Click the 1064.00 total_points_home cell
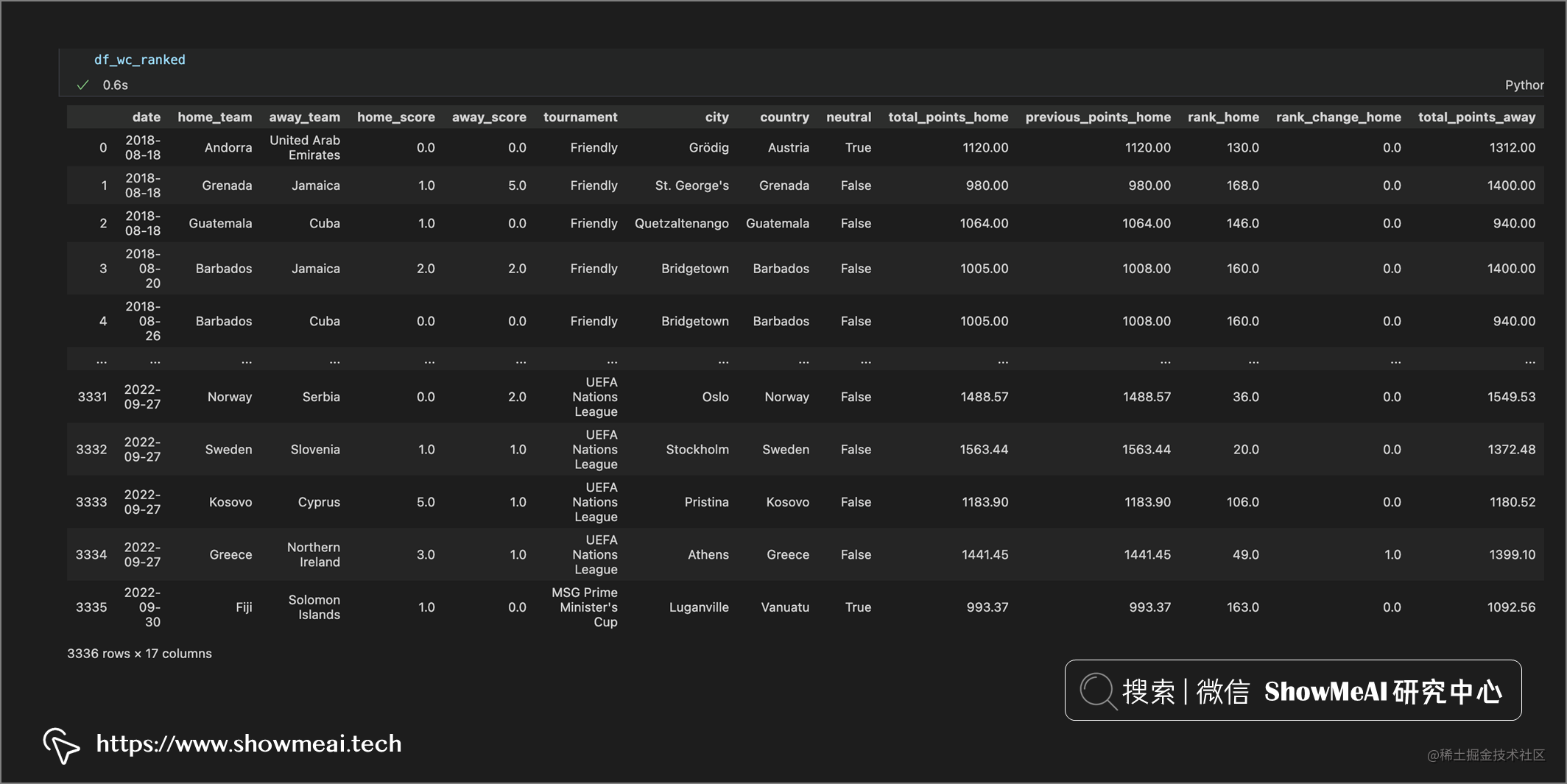The width and height of the screenshot is (1567, 784). pyautogui.click(x=985, y=223)
